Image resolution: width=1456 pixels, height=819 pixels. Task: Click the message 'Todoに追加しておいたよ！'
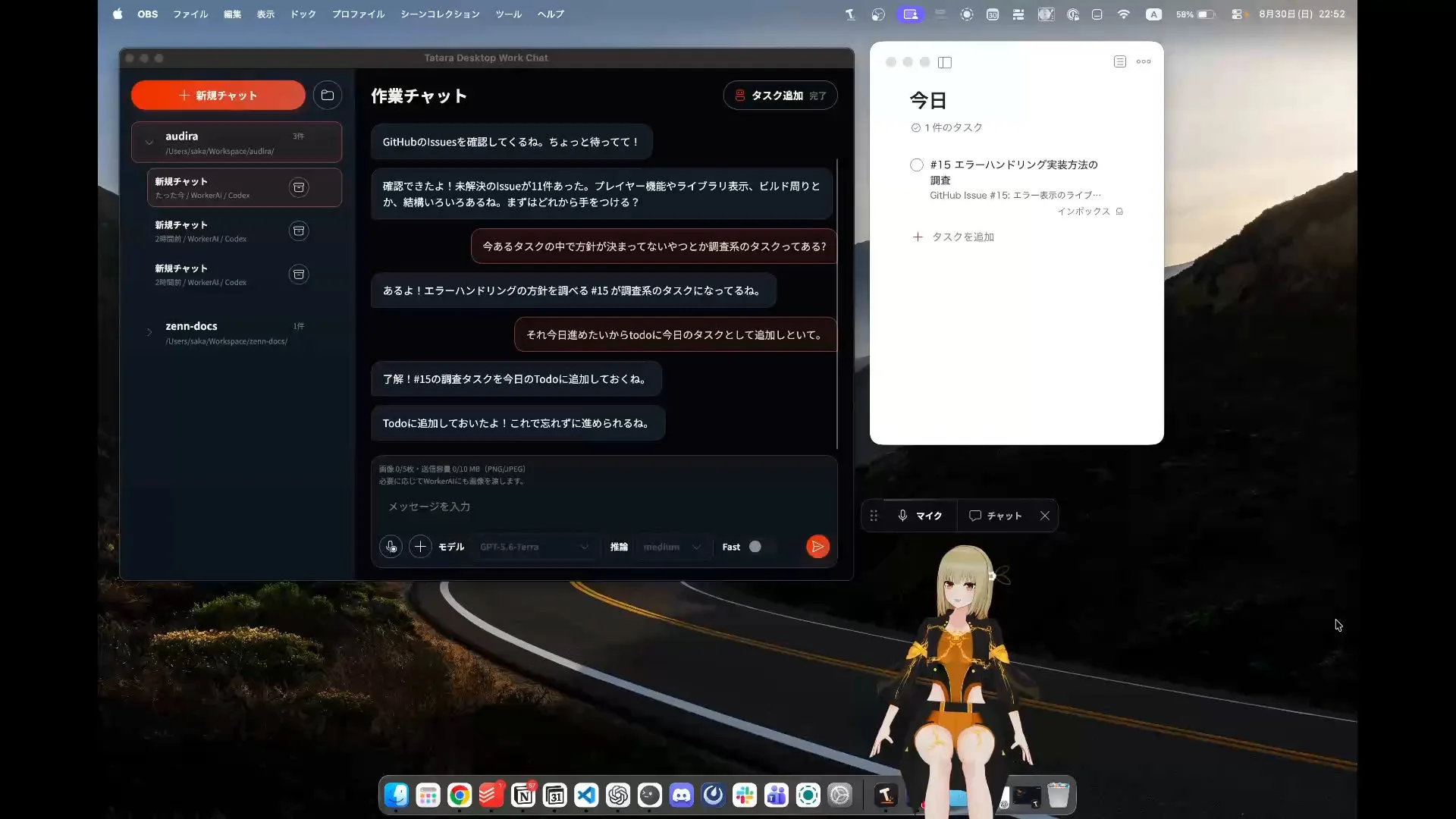(x=518, y=423)
